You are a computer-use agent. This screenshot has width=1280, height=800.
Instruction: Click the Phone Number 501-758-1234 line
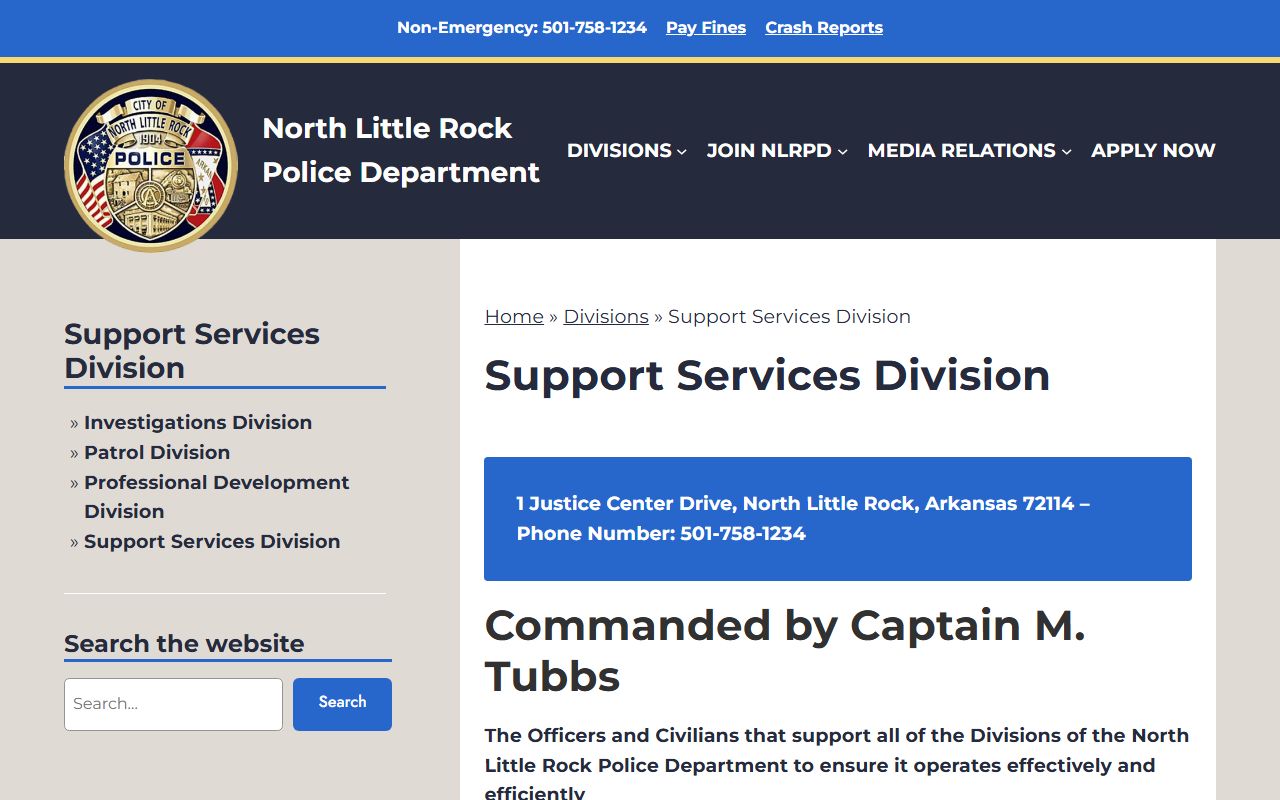661,534
